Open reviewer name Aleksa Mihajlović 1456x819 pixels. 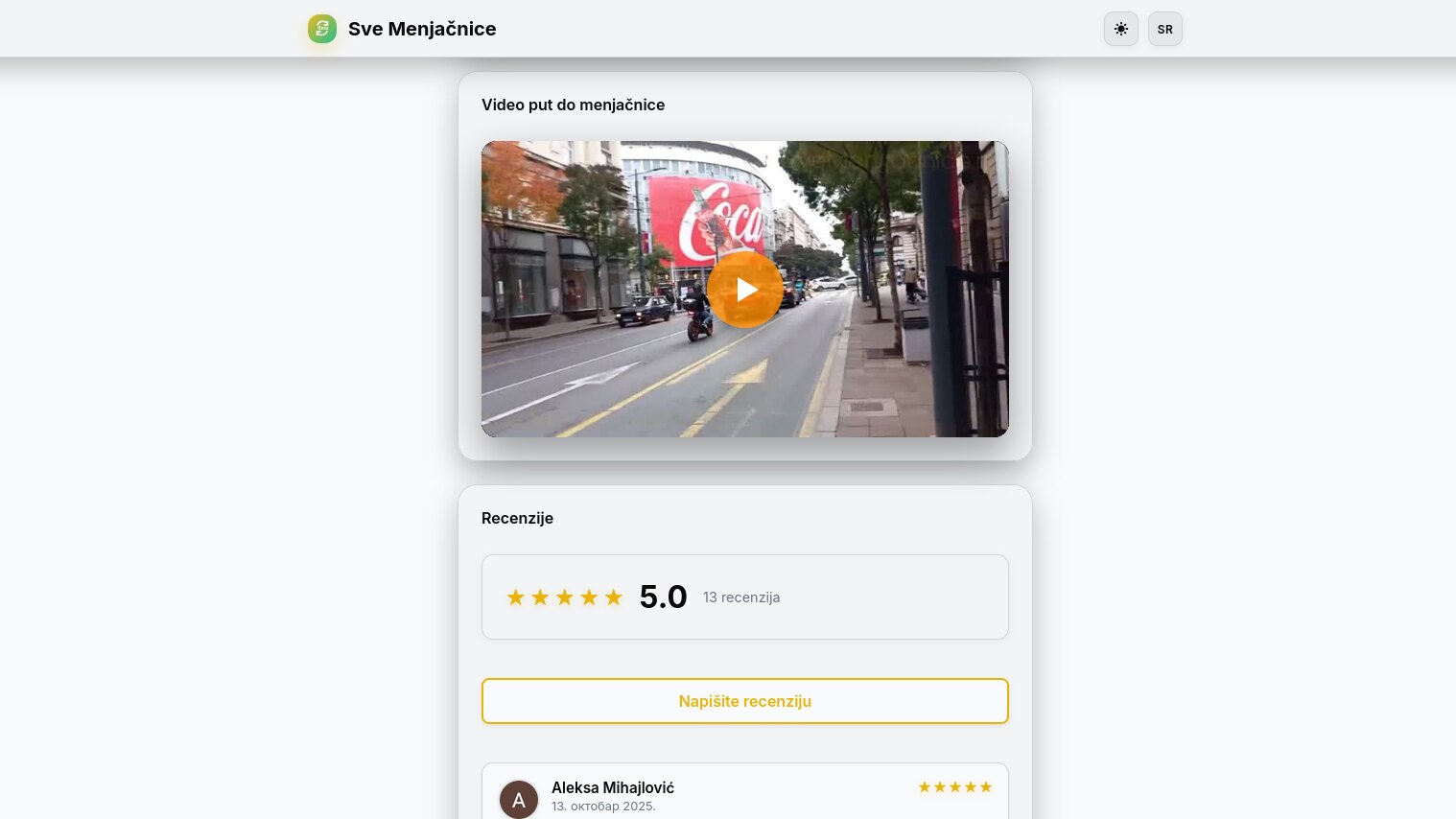(x=613, y=787)
